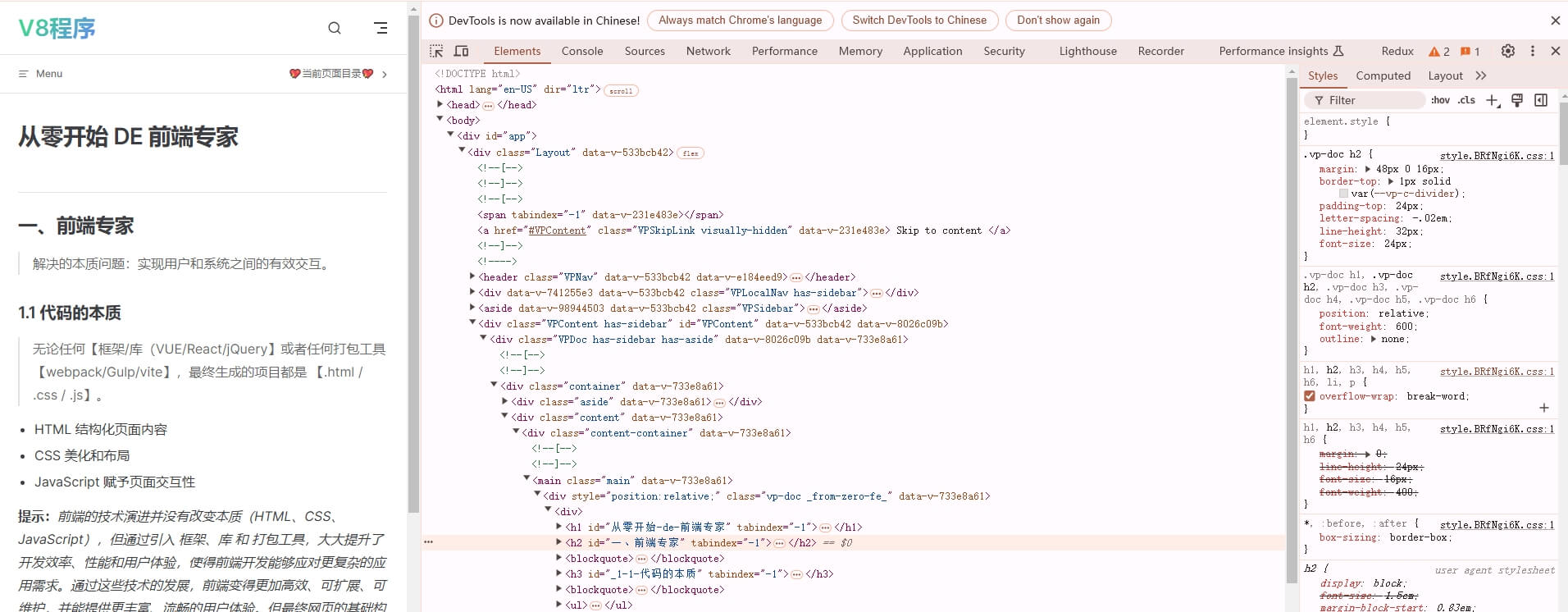Show more tabs in Styles pane
The height and width of the screenshot is (612, 1568).
click(x=1480, y=75)
